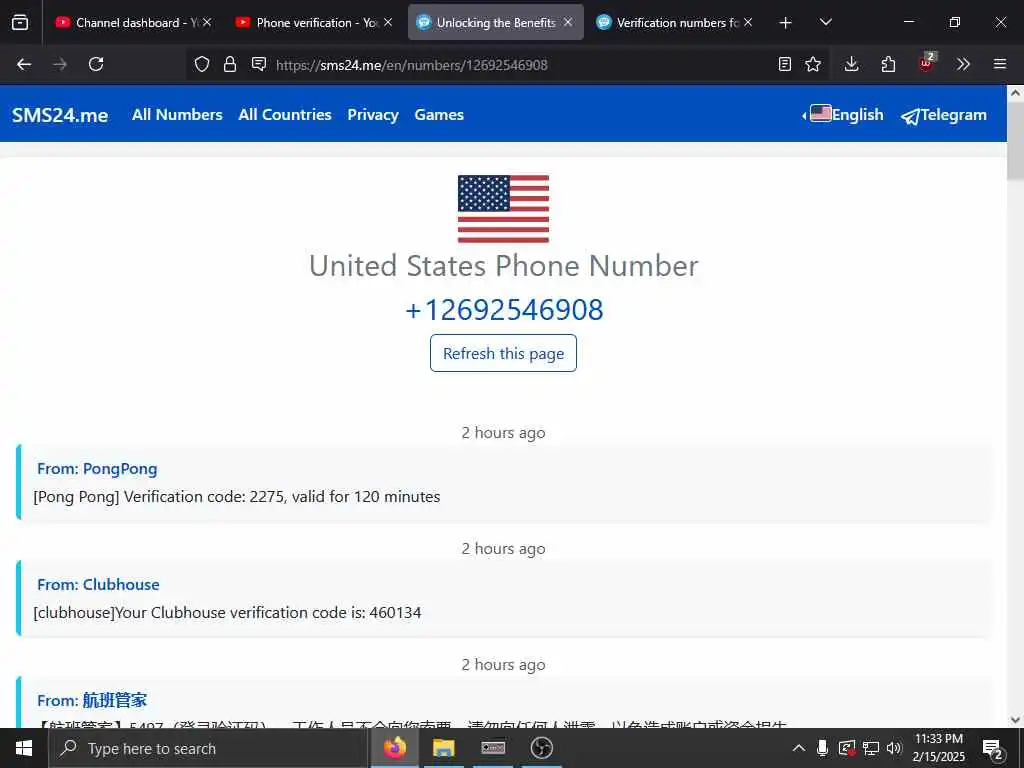Open the Firefox hamburger application menu

click(x=1000, y=64)
